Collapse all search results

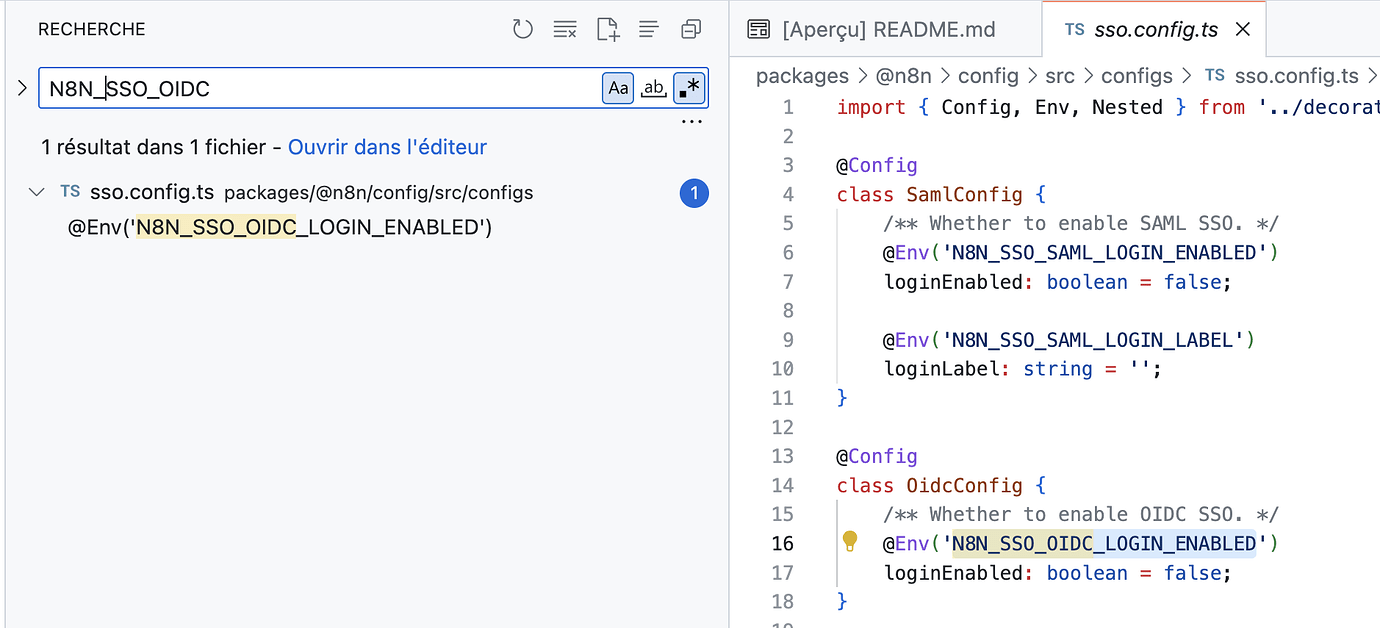(x=690, y=29)
